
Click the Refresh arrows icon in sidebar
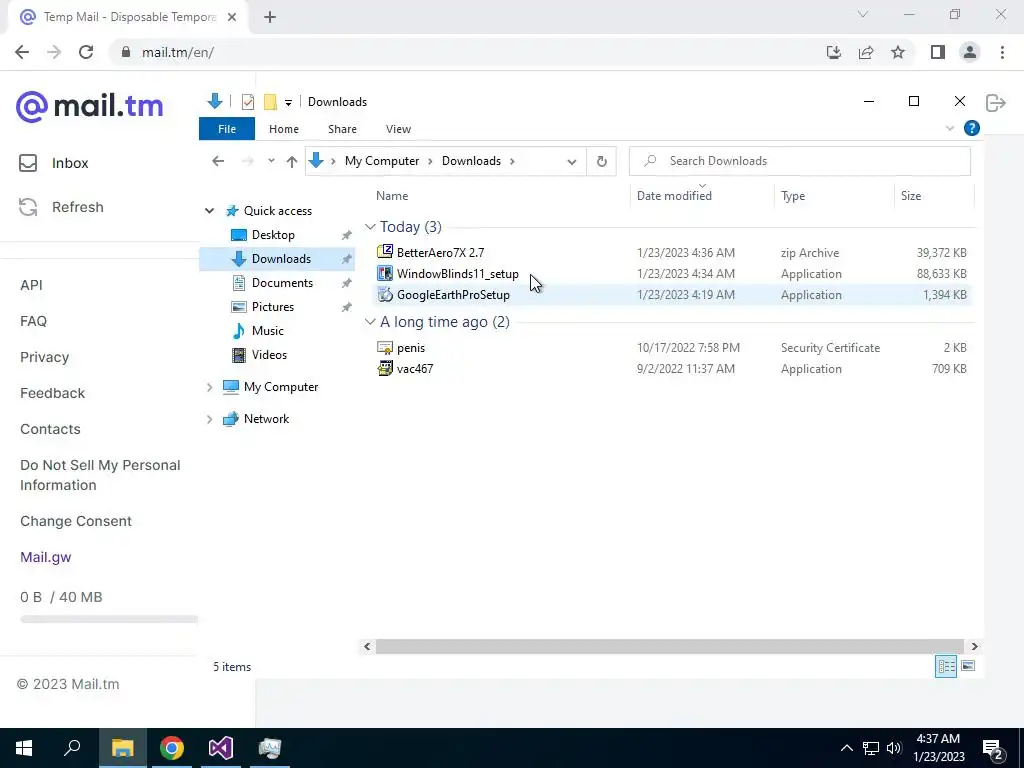tap(28, 207)
